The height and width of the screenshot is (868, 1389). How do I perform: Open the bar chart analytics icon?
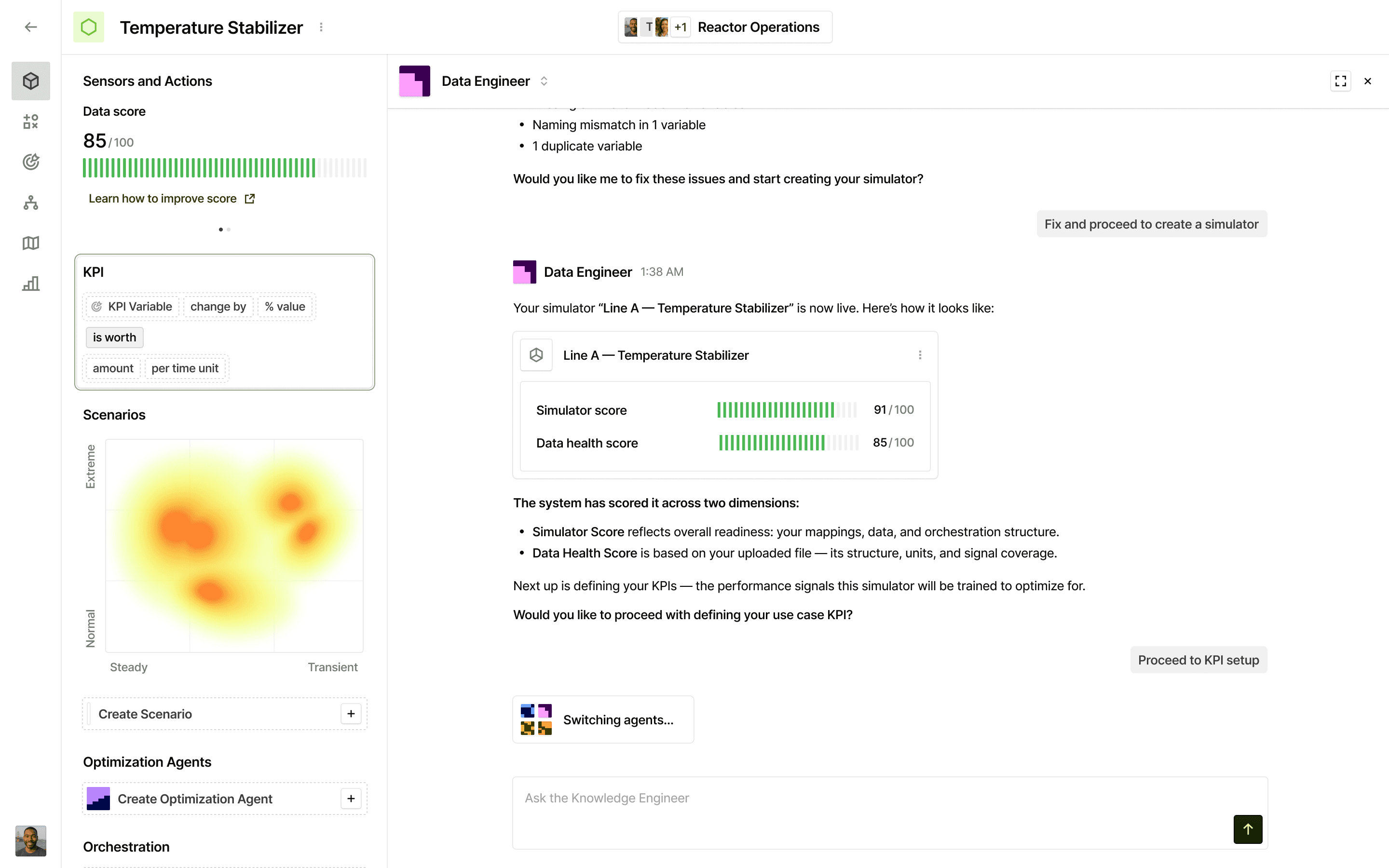pyautogui.click(x=31, y=284)
